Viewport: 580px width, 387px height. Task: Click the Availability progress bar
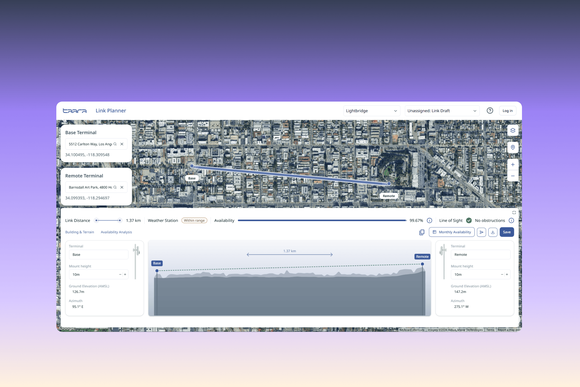322,221
